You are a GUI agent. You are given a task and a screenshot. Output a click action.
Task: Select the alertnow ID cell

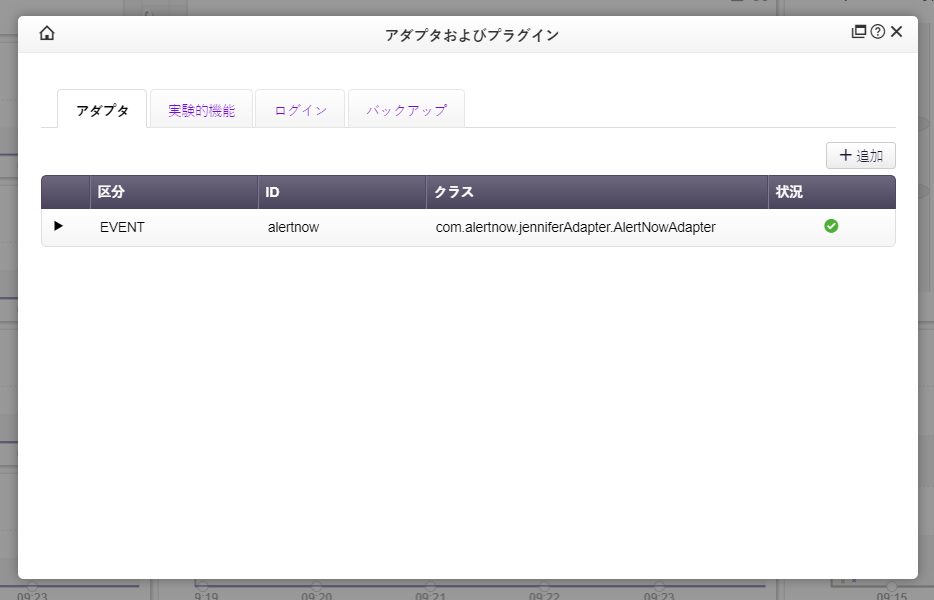[293, 227]
